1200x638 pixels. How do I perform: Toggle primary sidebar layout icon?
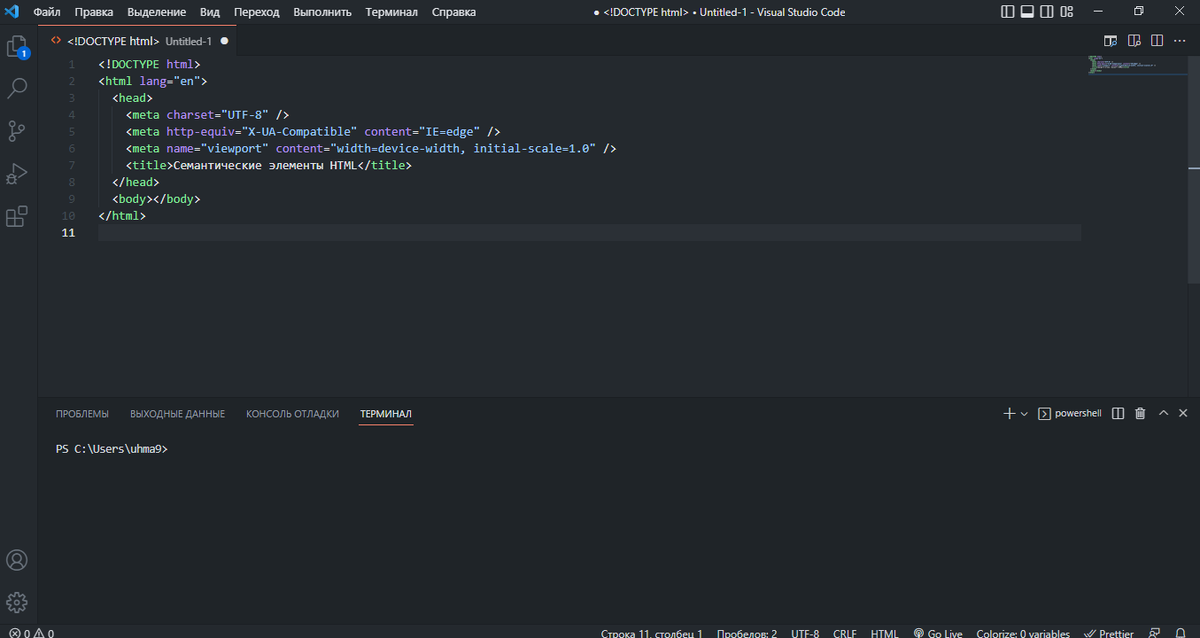tap(1007, 12)
